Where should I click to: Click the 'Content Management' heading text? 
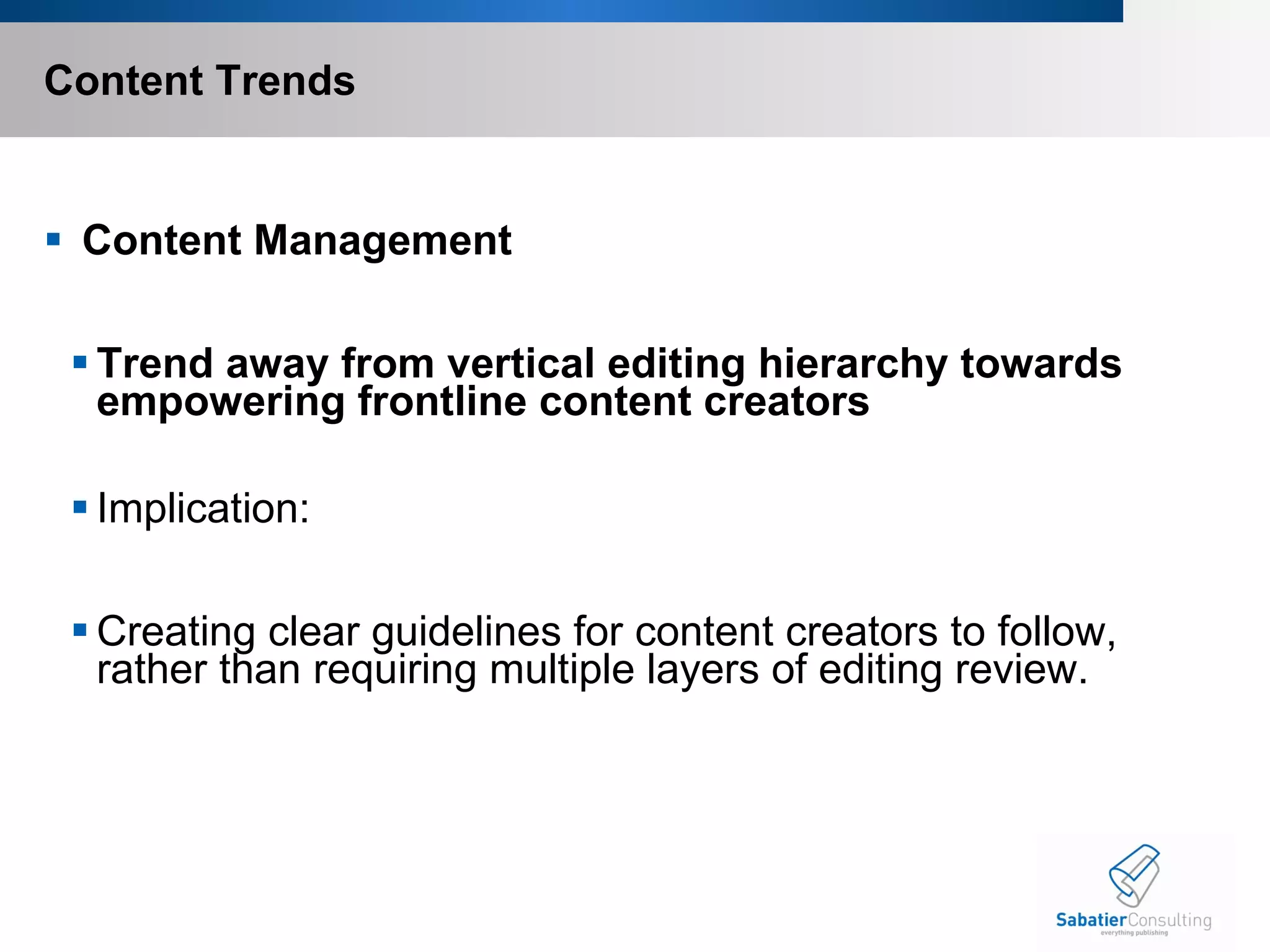pos(297,240)
